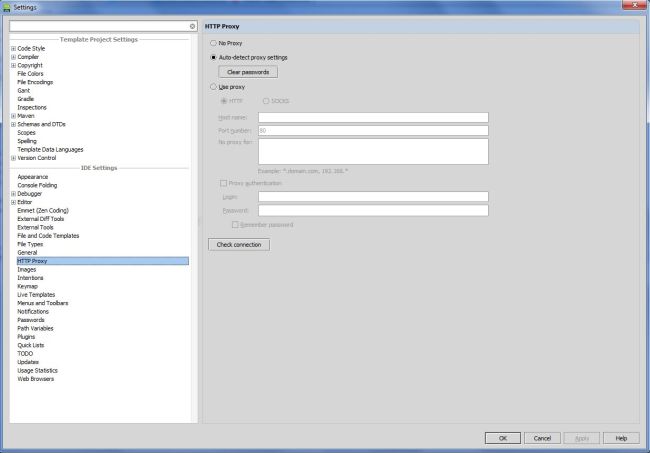Screen dimensions: 650x453
Task: Open Keymap settings
Action: pyautogui.click(x=27, y=286)
